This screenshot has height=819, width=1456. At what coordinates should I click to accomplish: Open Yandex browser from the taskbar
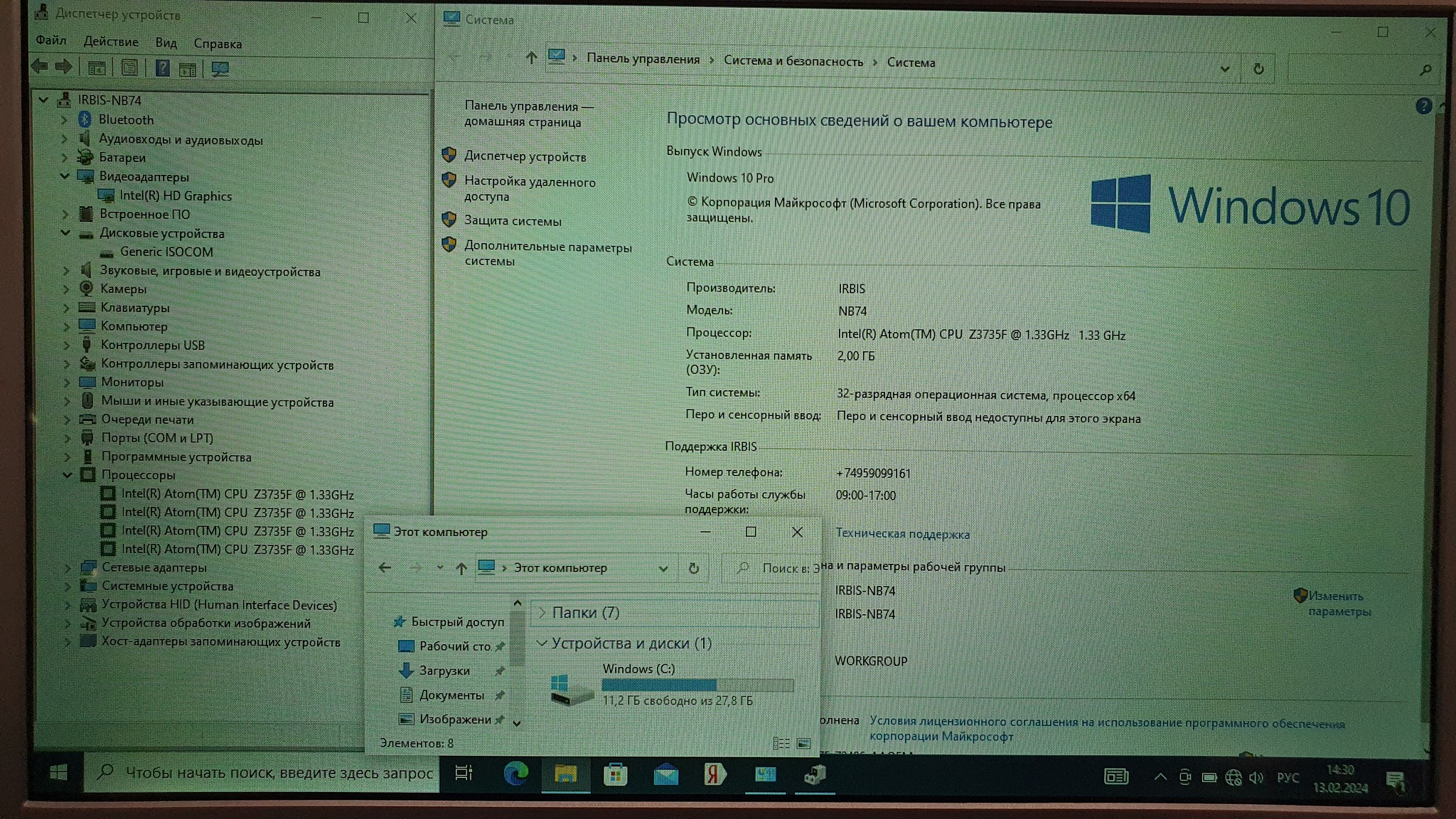pos(714,774)
